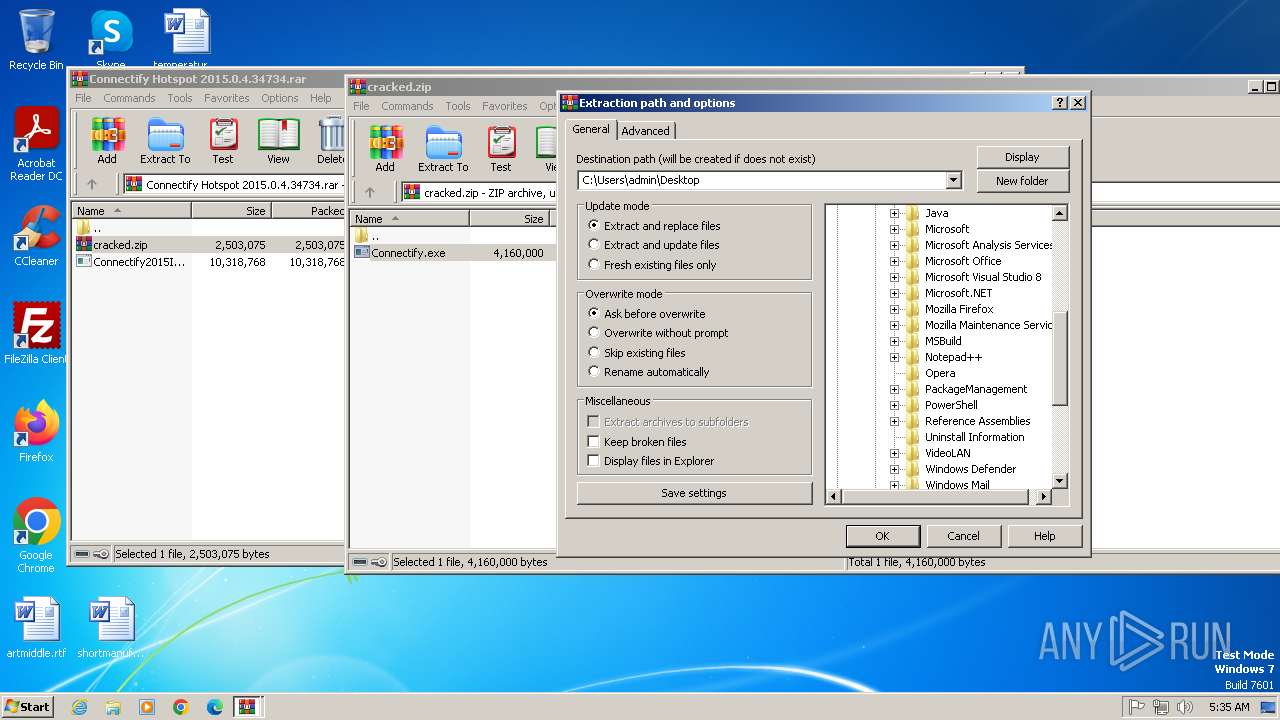Image resolution: width=1280 pixels, height=720 pixels.
Task: Expand VideoLAN folder in tree
Action: click(x=895, y=453)
